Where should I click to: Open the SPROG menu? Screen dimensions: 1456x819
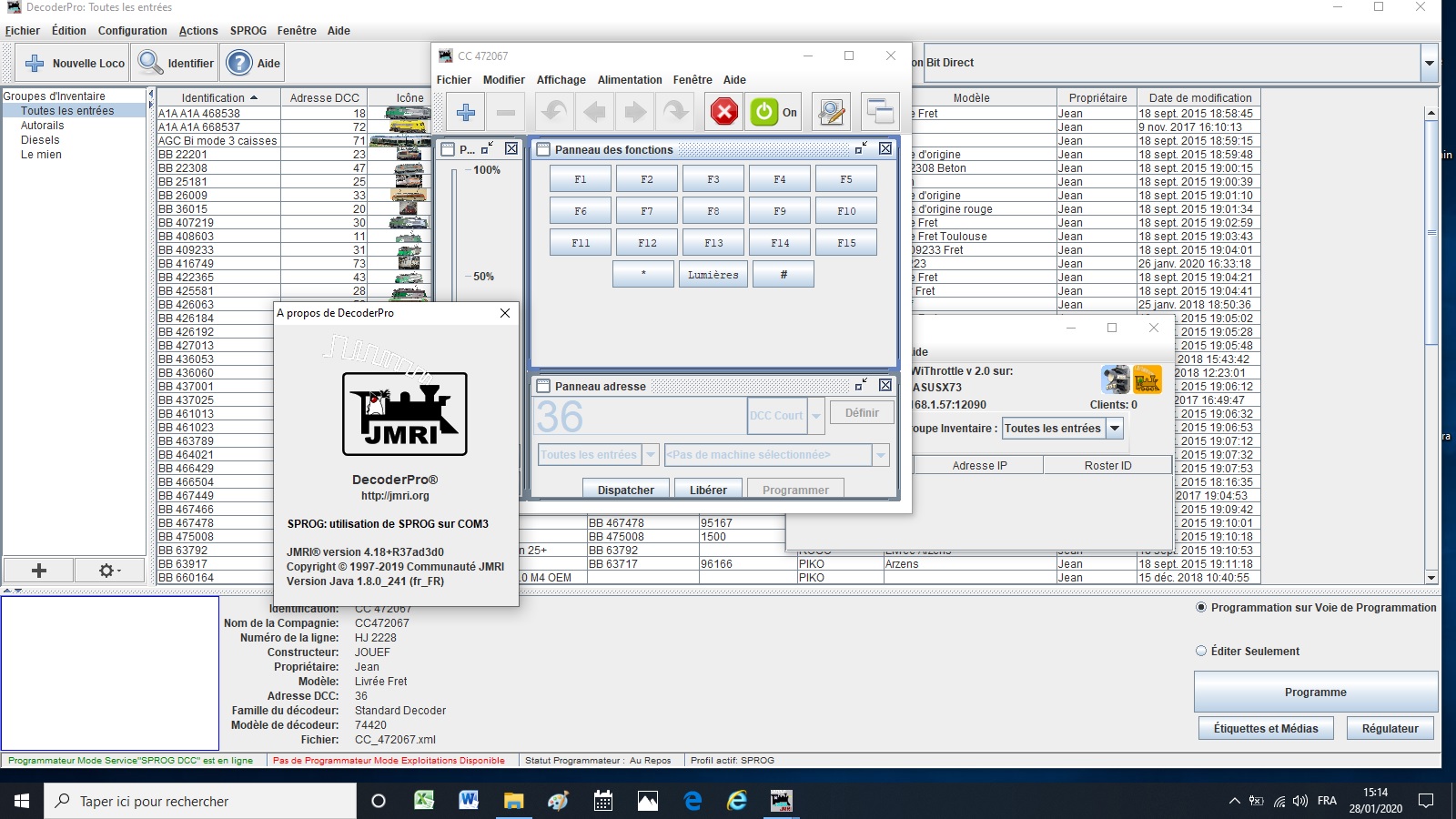point(248,30)
